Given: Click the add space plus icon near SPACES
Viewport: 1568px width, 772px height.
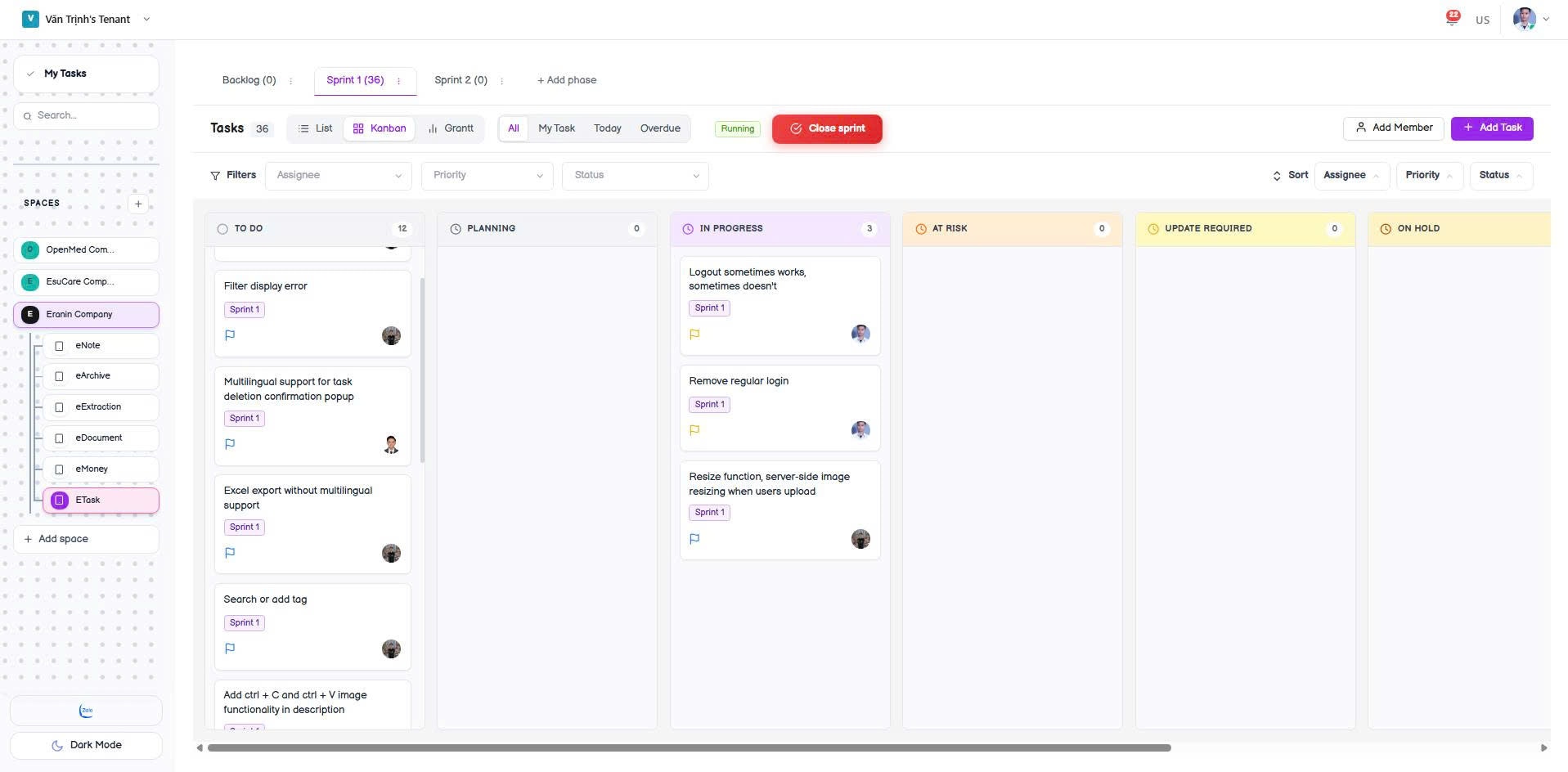Looking at the screenshot, I should 138,204.
